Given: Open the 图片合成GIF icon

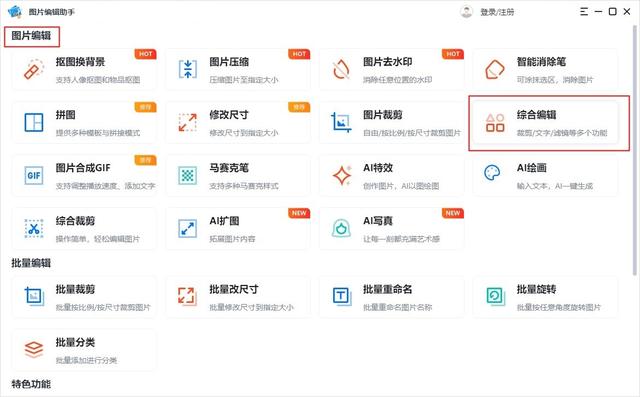Looking at the screenshot, I should [x=34, y=175].
